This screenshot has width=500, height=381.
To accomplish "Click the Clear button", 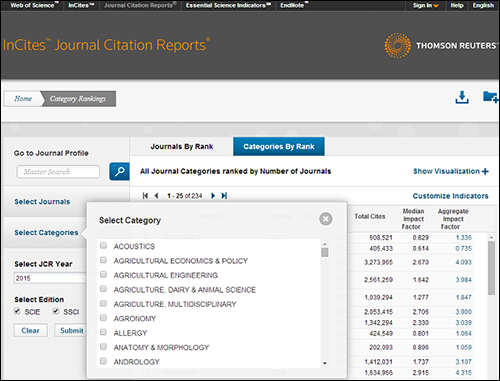I will tap(30, 330).
